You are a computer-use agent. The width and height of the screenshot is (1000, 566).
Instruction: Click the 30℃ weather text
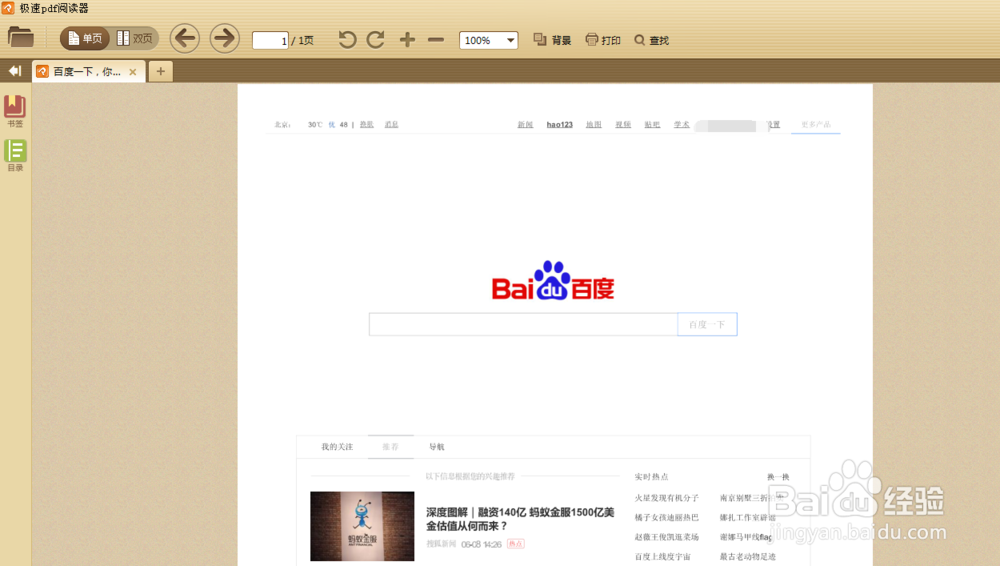315,124
